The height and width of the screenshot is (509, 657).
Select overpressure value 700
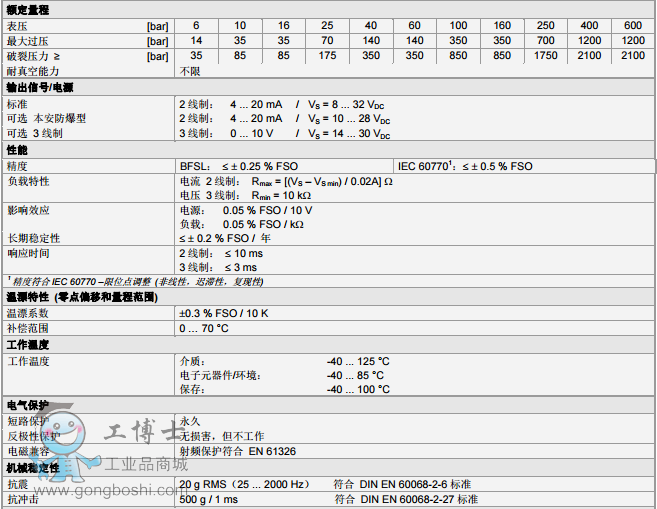point(546,41)
